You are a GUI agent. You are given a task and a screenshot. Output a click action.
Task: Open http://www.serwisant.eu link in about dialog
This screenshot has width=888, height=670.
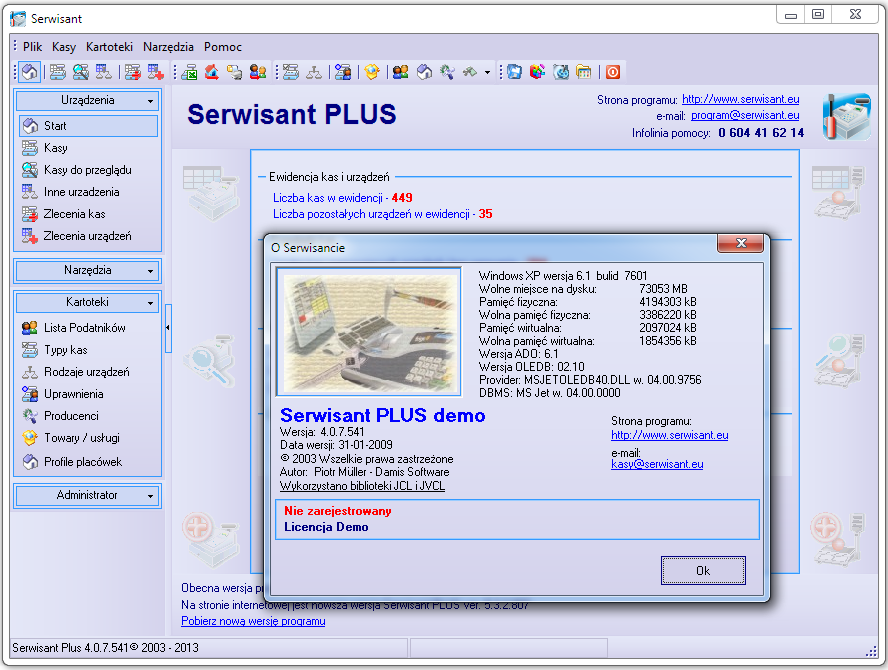(669, 435)
